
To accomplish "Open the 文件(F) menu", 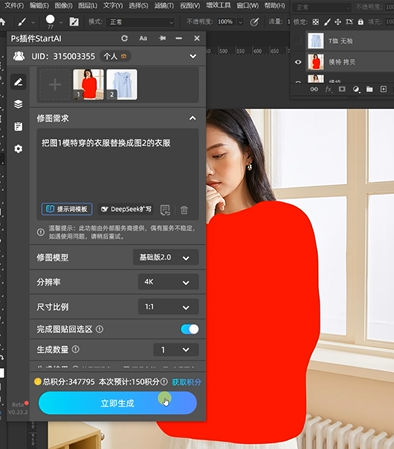I will (14, 5).
